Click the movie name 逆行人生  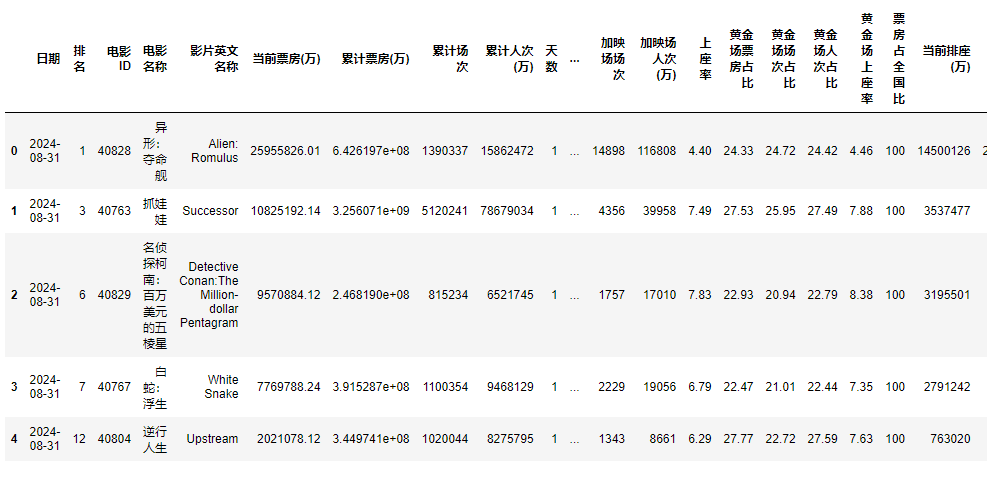[155, 439]
